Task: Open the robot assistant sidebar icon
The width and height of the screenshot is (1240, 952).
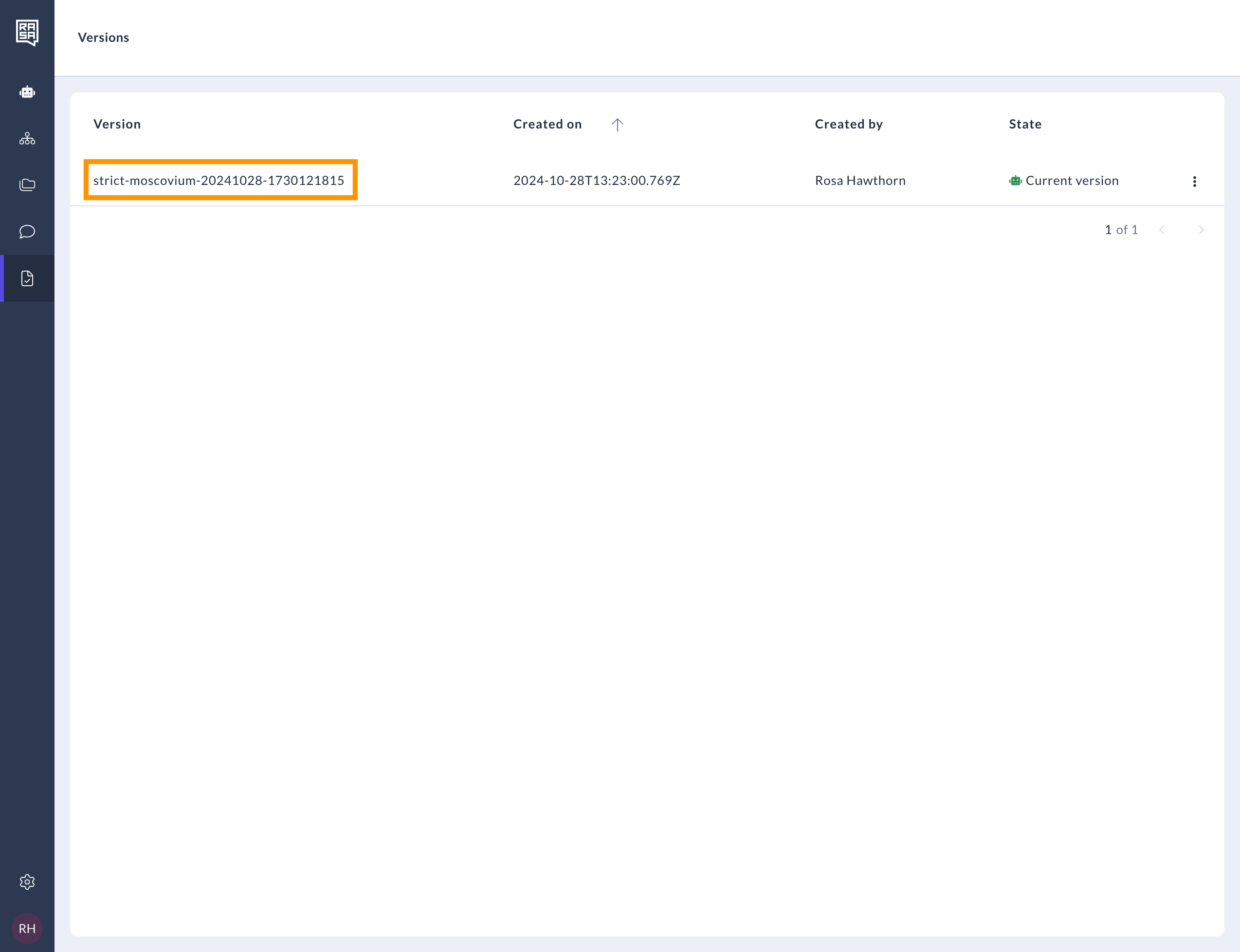Action: (27, 92)
